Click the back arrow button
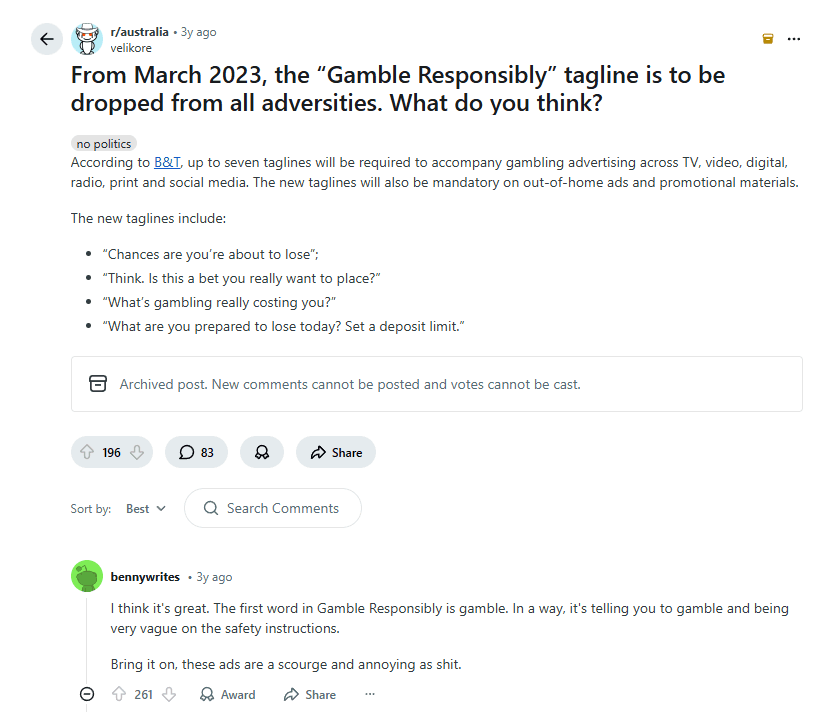 point(47,40)
